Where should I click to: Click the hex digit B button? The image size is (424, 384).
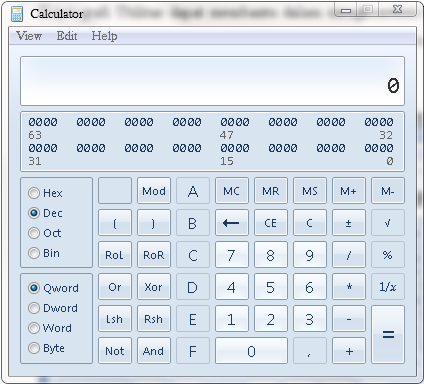coord(193,223)
